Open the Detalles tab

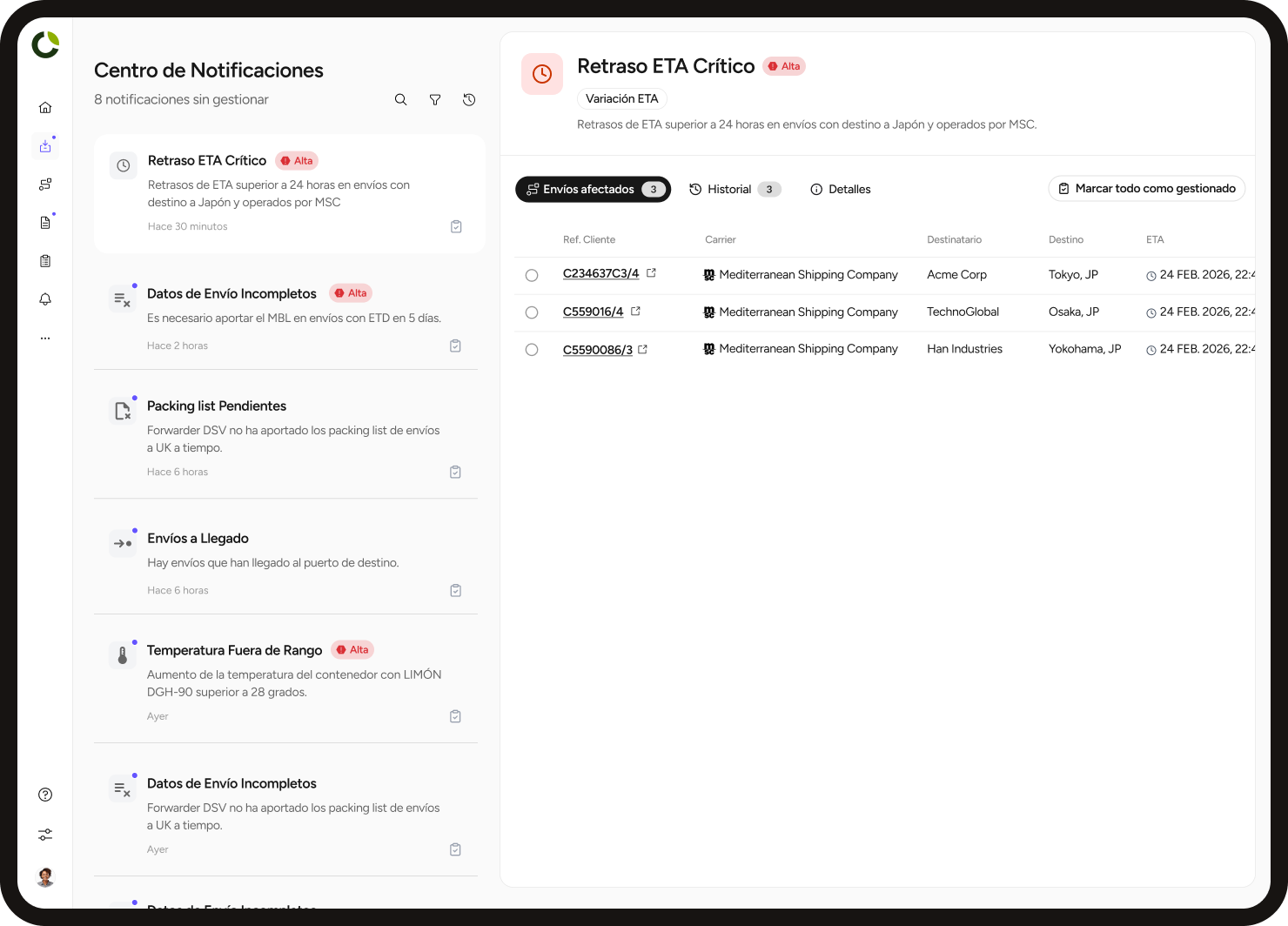click(840, 189)
